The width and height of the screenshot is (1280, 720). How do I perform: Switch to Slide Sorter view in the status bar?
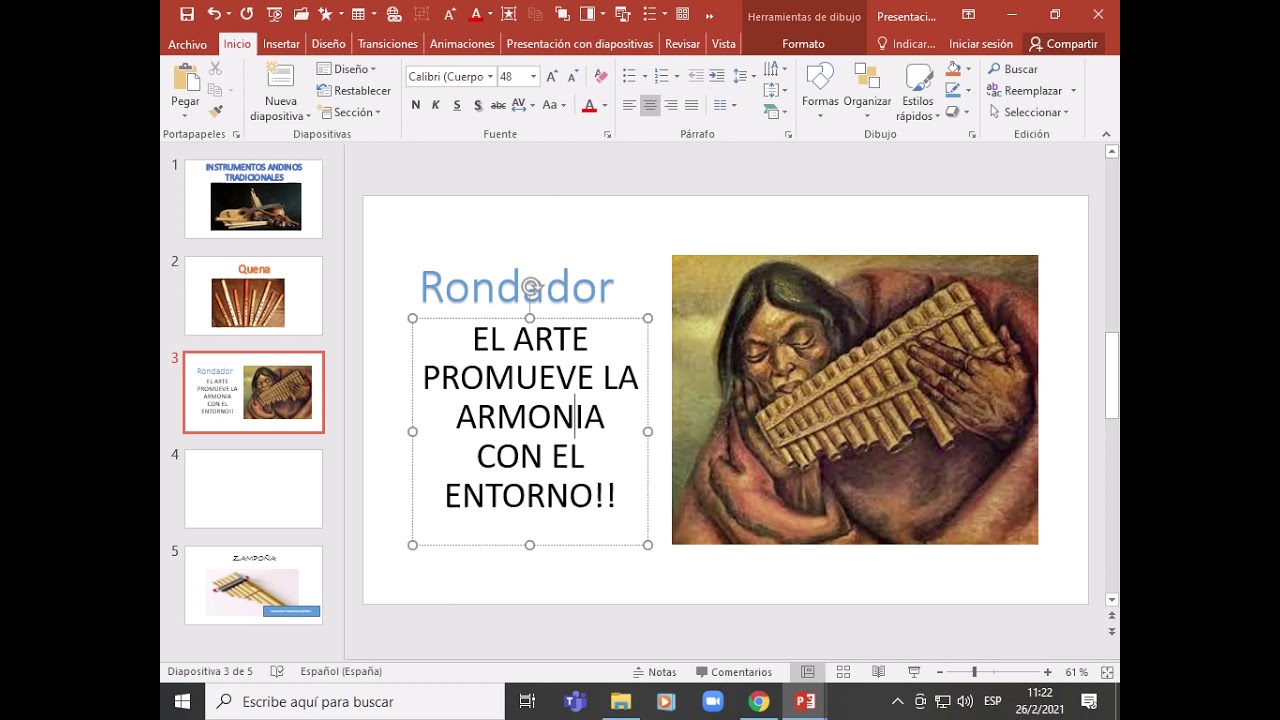tap(843, 672)
